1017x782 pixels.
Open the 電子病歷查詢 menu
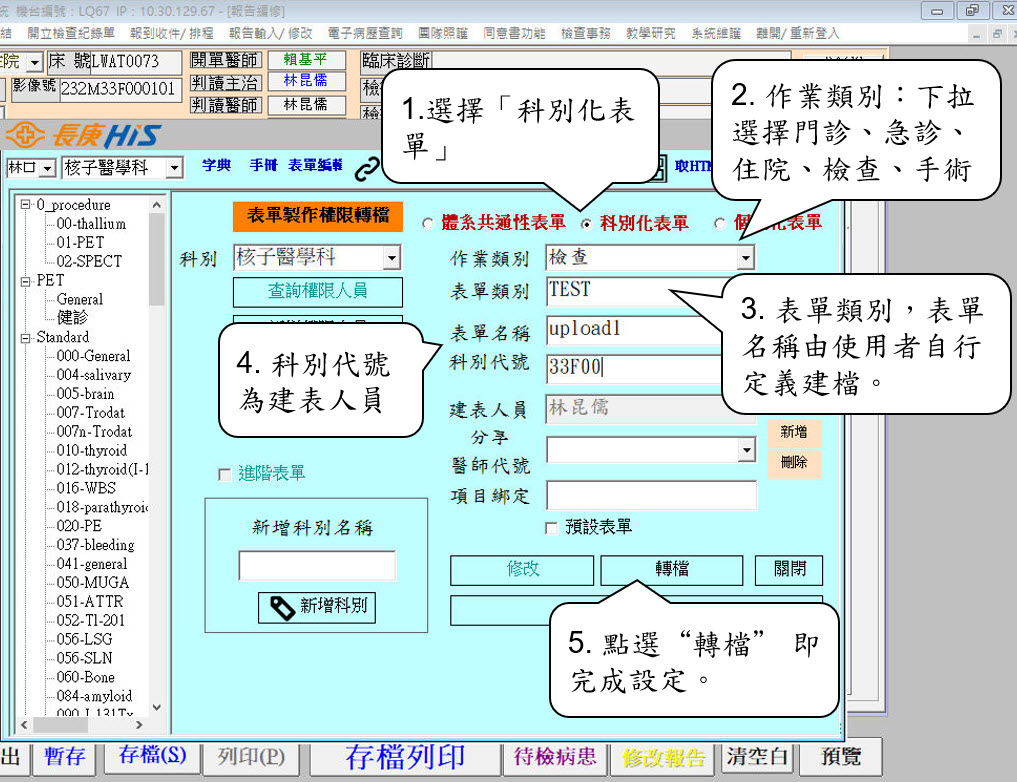[x=362, y=33]
